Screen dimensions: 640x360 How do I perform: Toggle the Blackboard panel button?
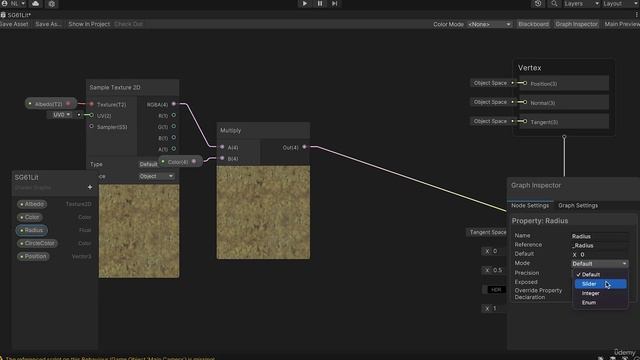click(533, 24)
